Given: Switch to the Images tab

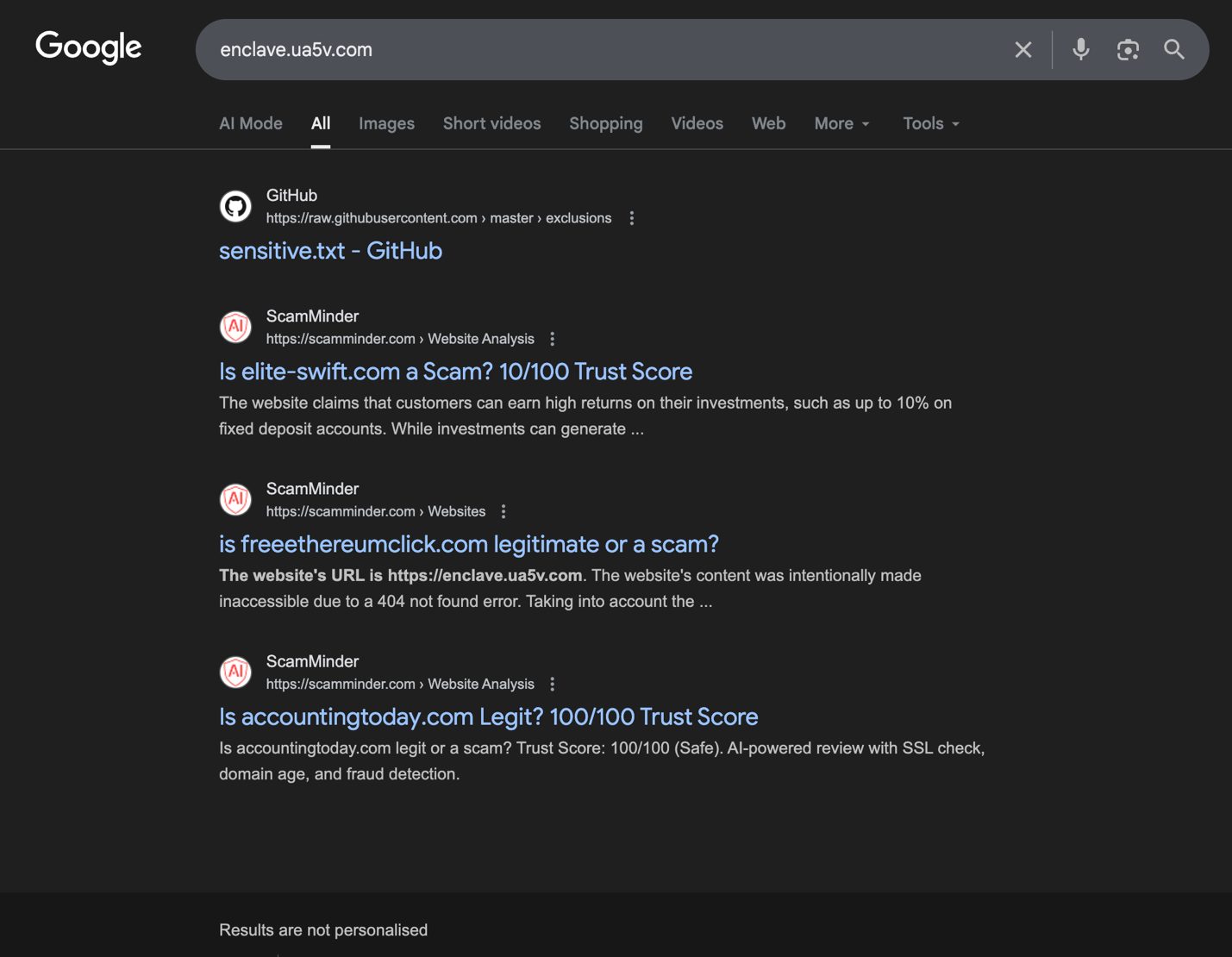Looking at the screenshot, I should pyautogui.click(x=386, y=123).
